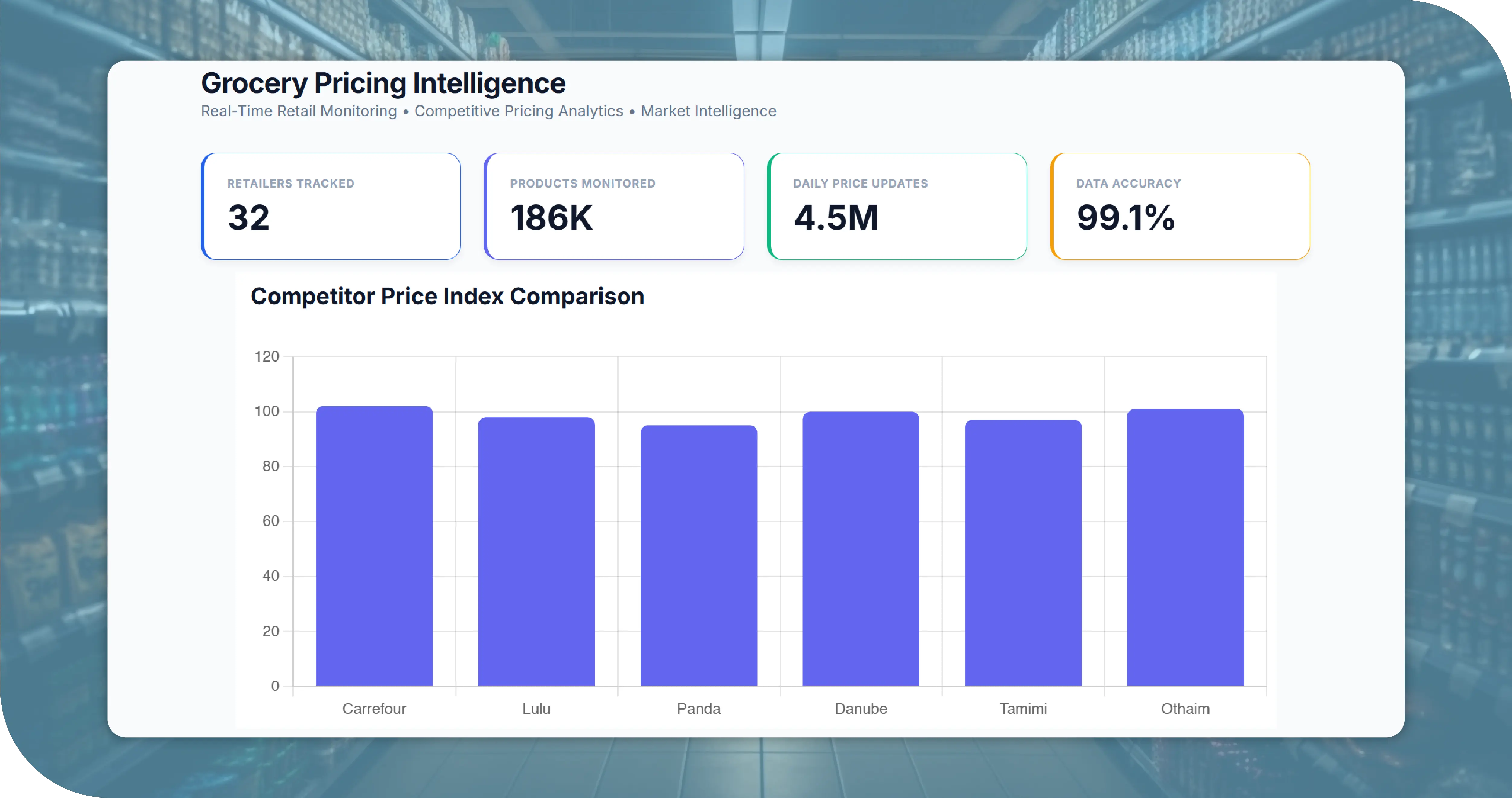Click the Othaim bar in the chart
This screenshot has width=1512, height=798.
[x=1186, y=547]
